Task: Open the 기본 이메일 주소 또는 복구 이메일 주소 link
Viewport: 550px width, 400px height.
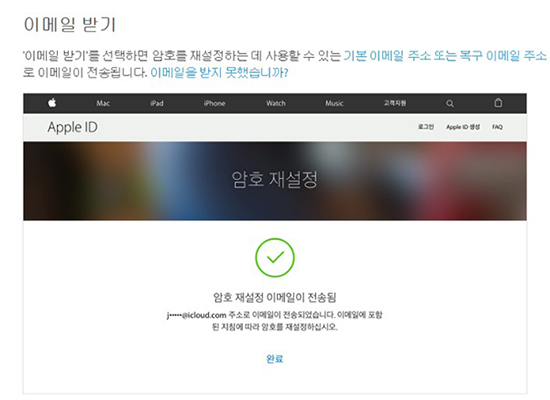Action: tap(445, 55)
